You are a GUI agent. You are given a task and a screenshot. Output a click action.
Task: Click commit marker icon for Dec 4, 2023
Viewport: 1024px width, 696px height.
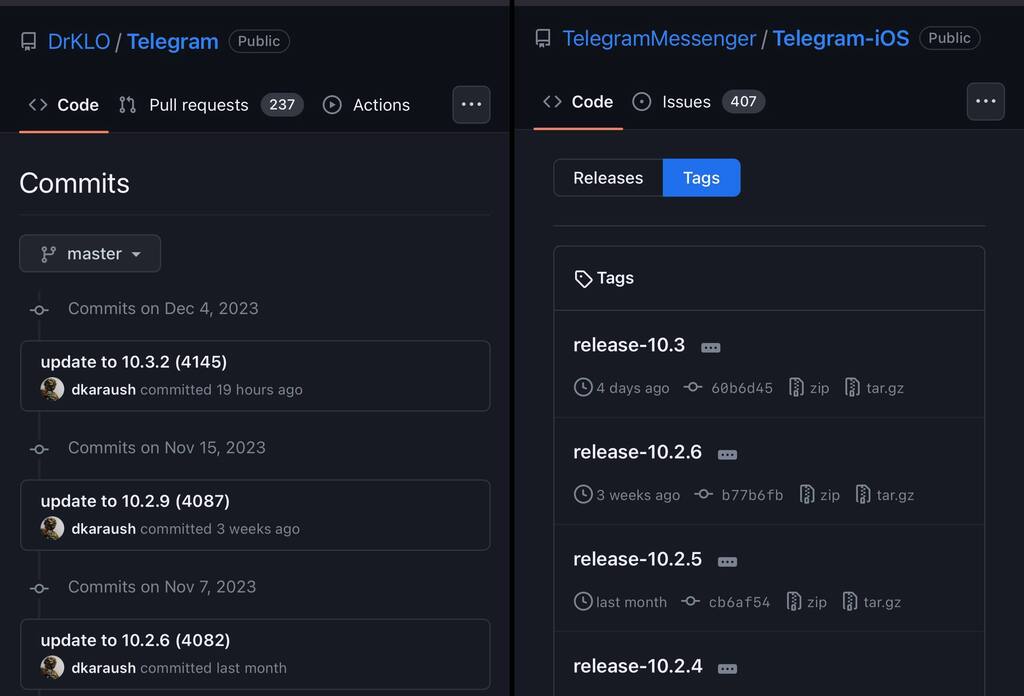pos(39,310)
